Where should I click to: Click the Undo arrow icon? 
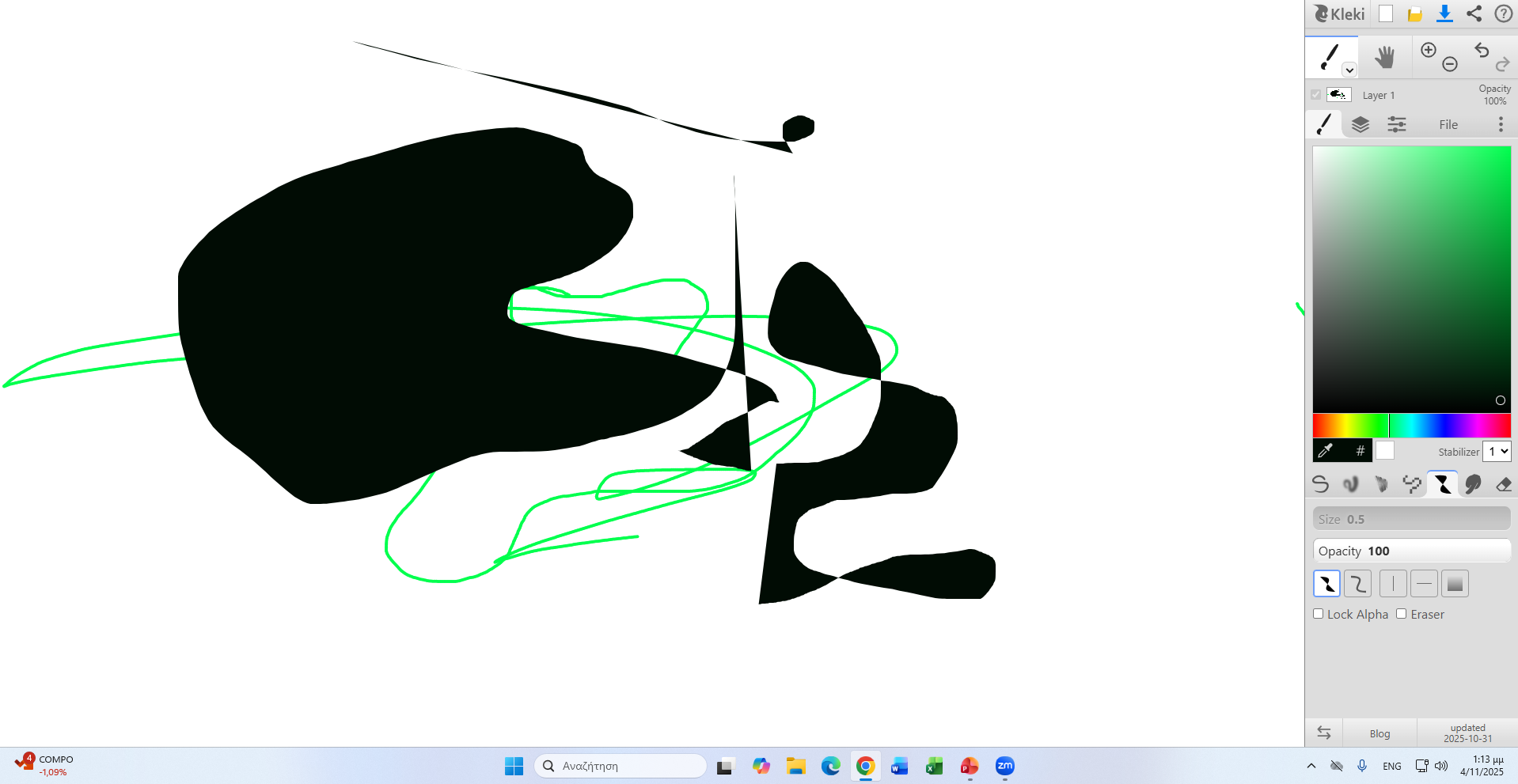point(1482,50)
